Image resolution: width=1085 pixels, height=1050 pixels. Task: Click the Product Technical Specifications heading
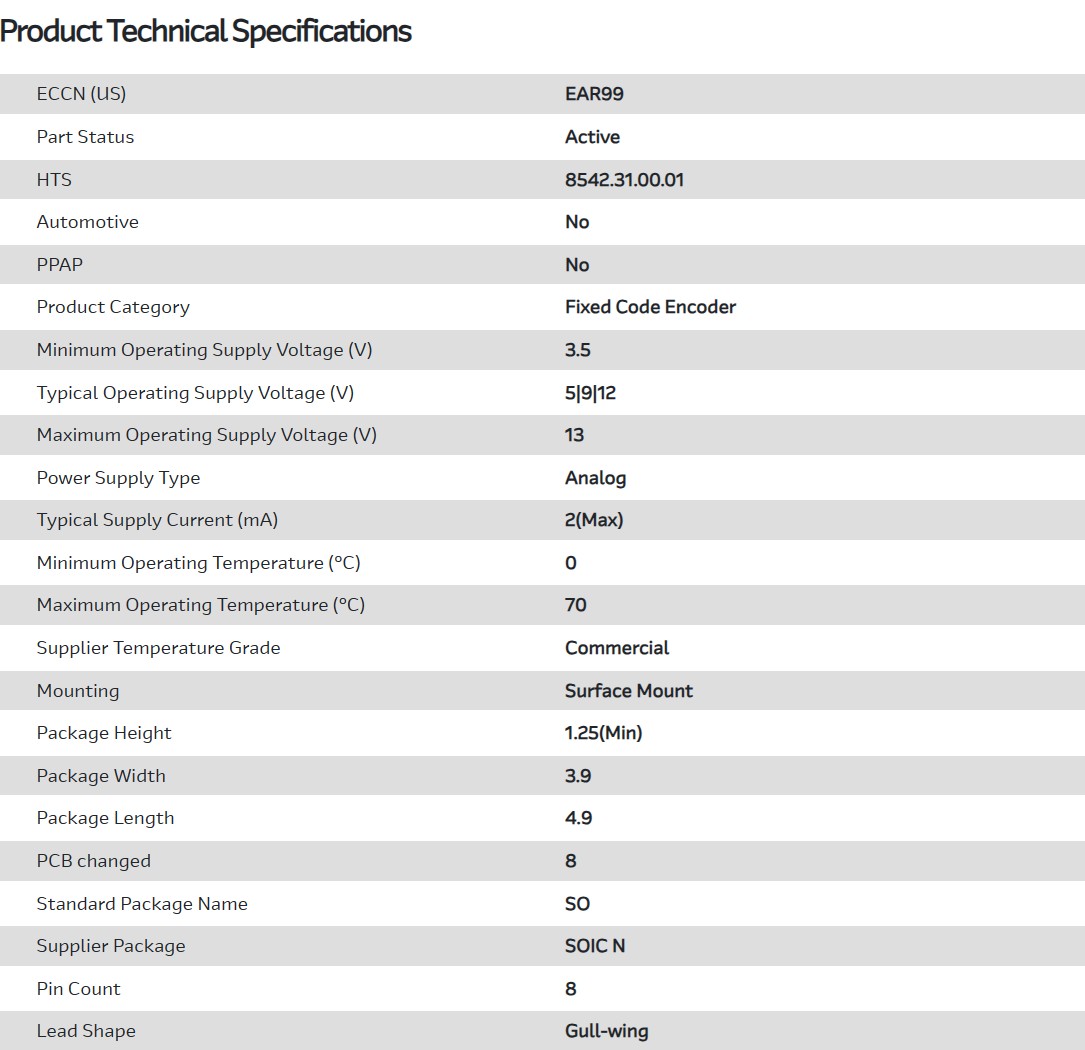click(206, 31)
